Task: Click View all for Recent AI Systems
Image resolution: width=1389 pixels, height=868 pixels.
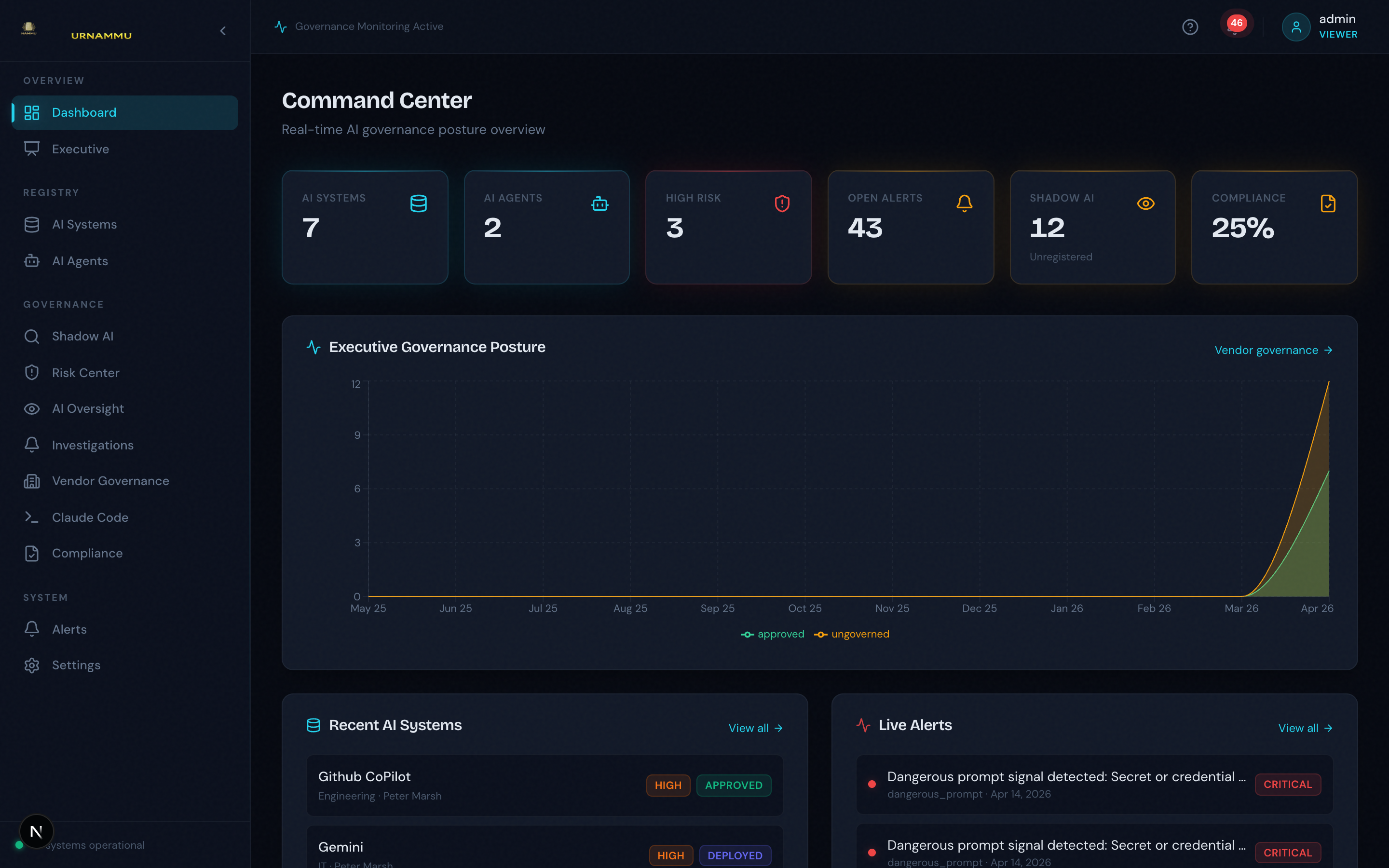Action: 755,727
